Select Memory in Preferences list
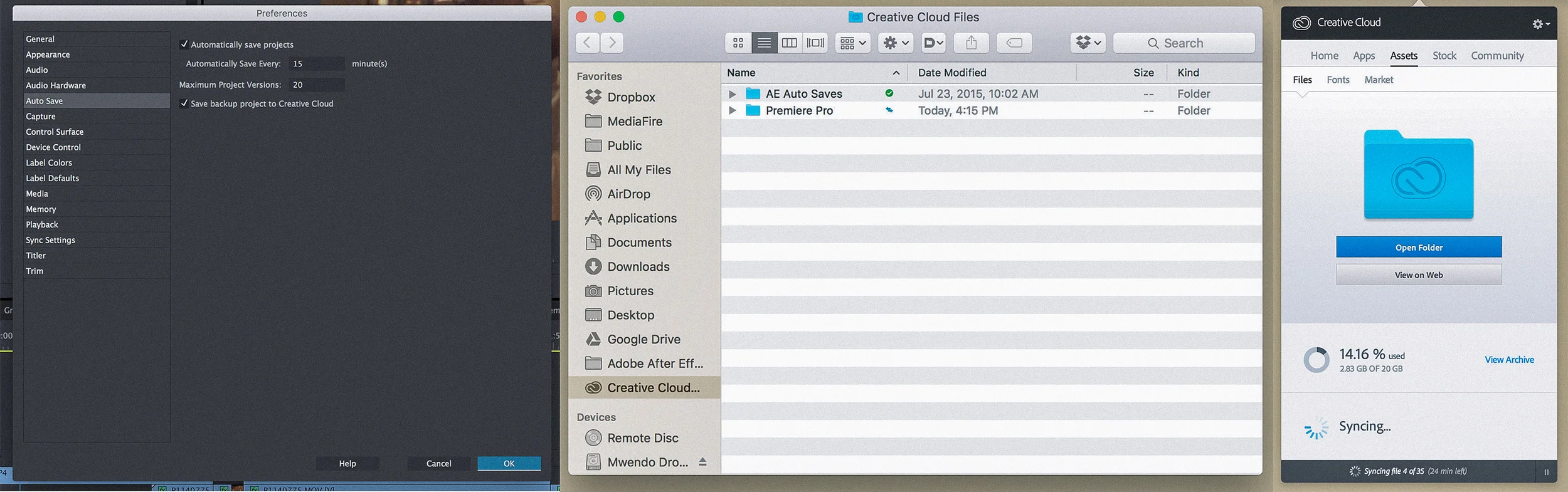 click(x=97, y=209)
